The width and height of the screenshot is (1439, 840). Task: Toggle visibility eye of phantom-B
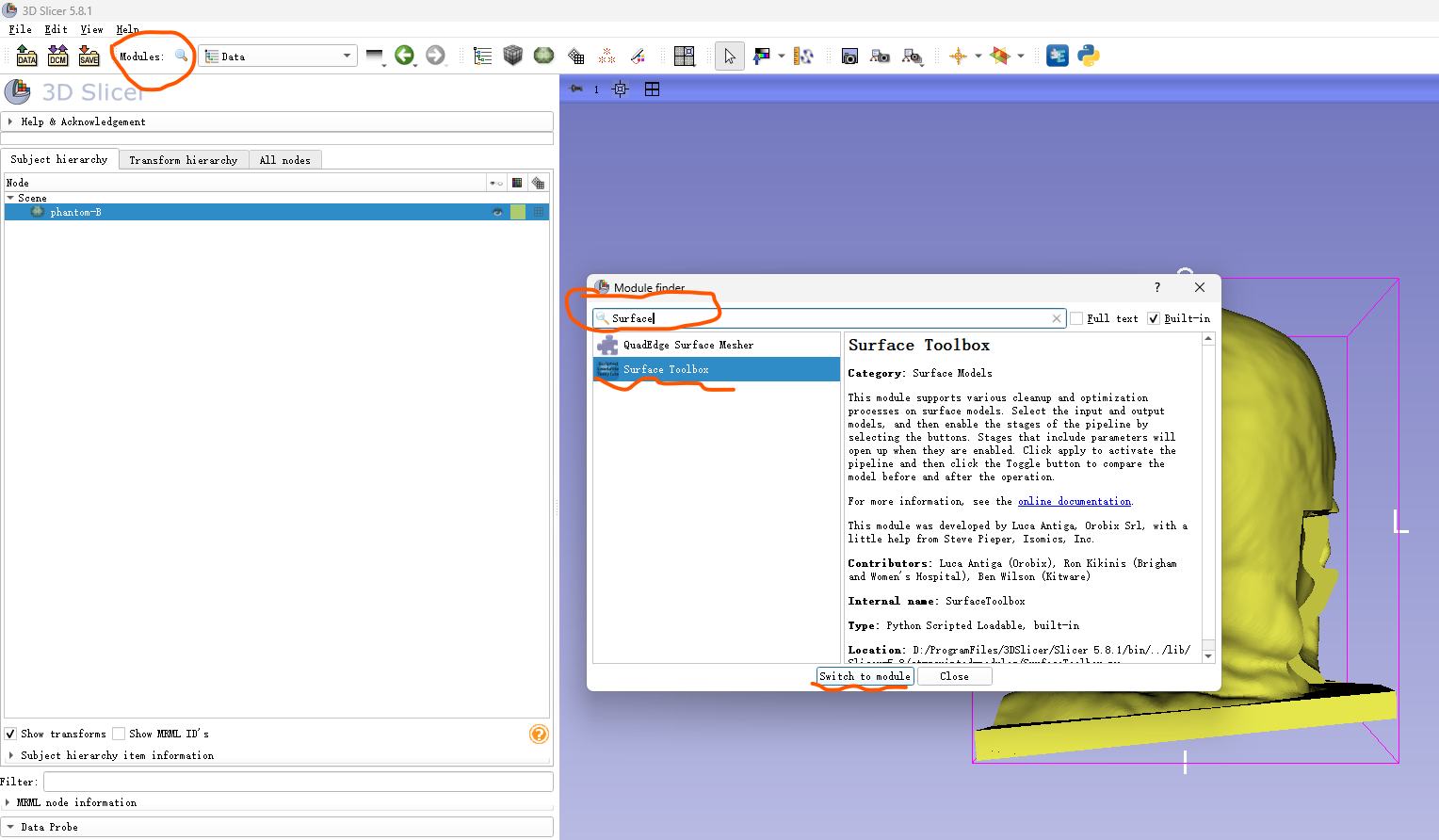497,212
